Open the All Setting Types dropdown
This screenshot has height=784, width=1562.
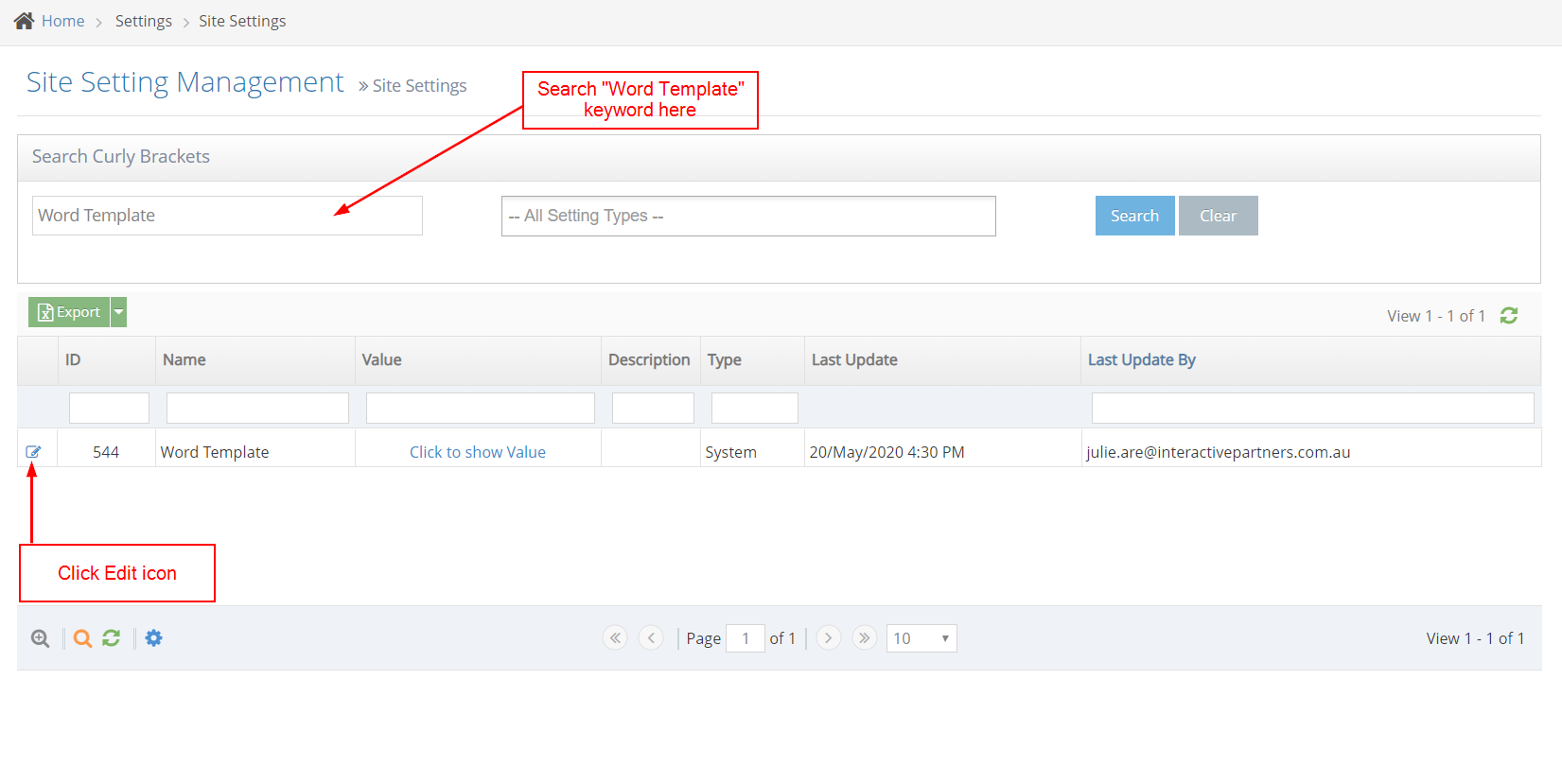747,217
